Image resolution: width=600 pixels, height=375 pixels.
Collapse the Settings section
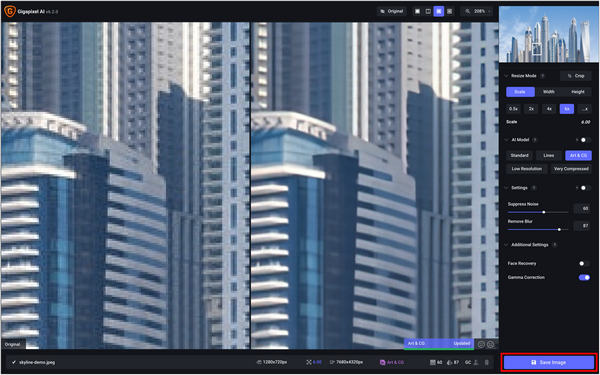506,188
